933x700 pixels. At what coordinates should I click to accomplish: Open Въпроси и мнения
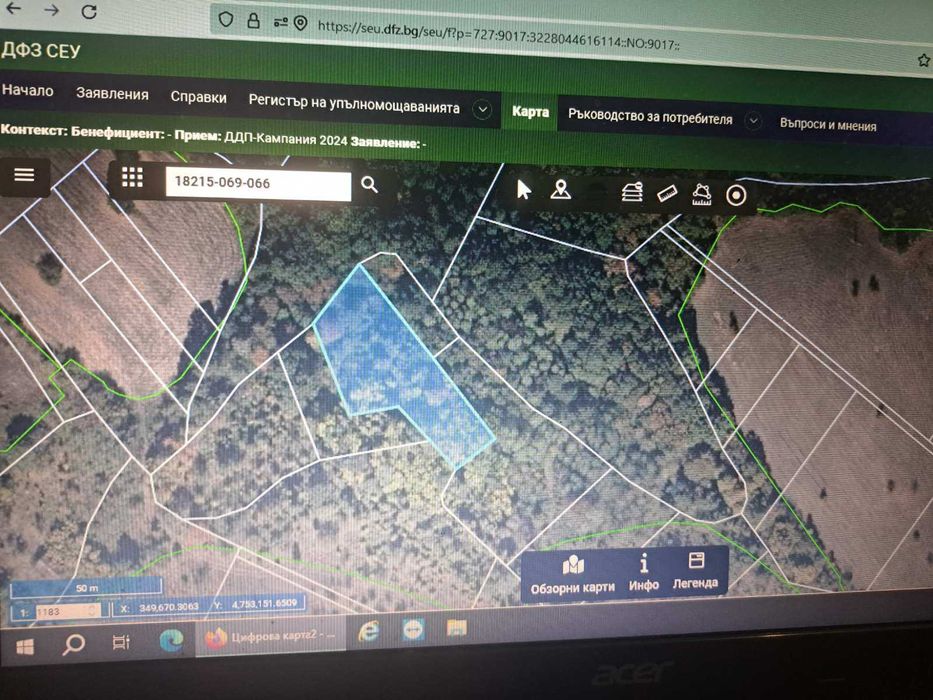click(x=828, y=125)
